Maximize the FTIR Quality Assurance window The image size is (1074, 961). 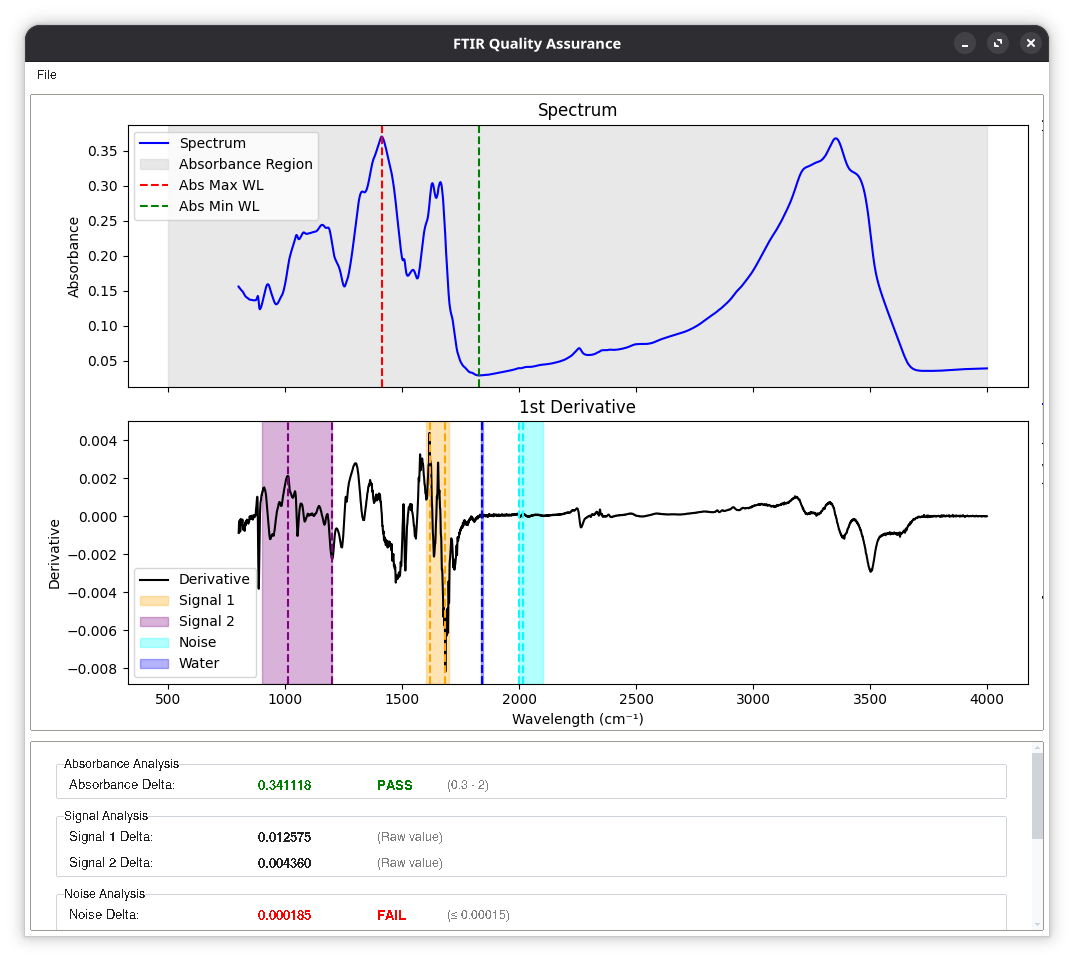[x=998, y=44]
